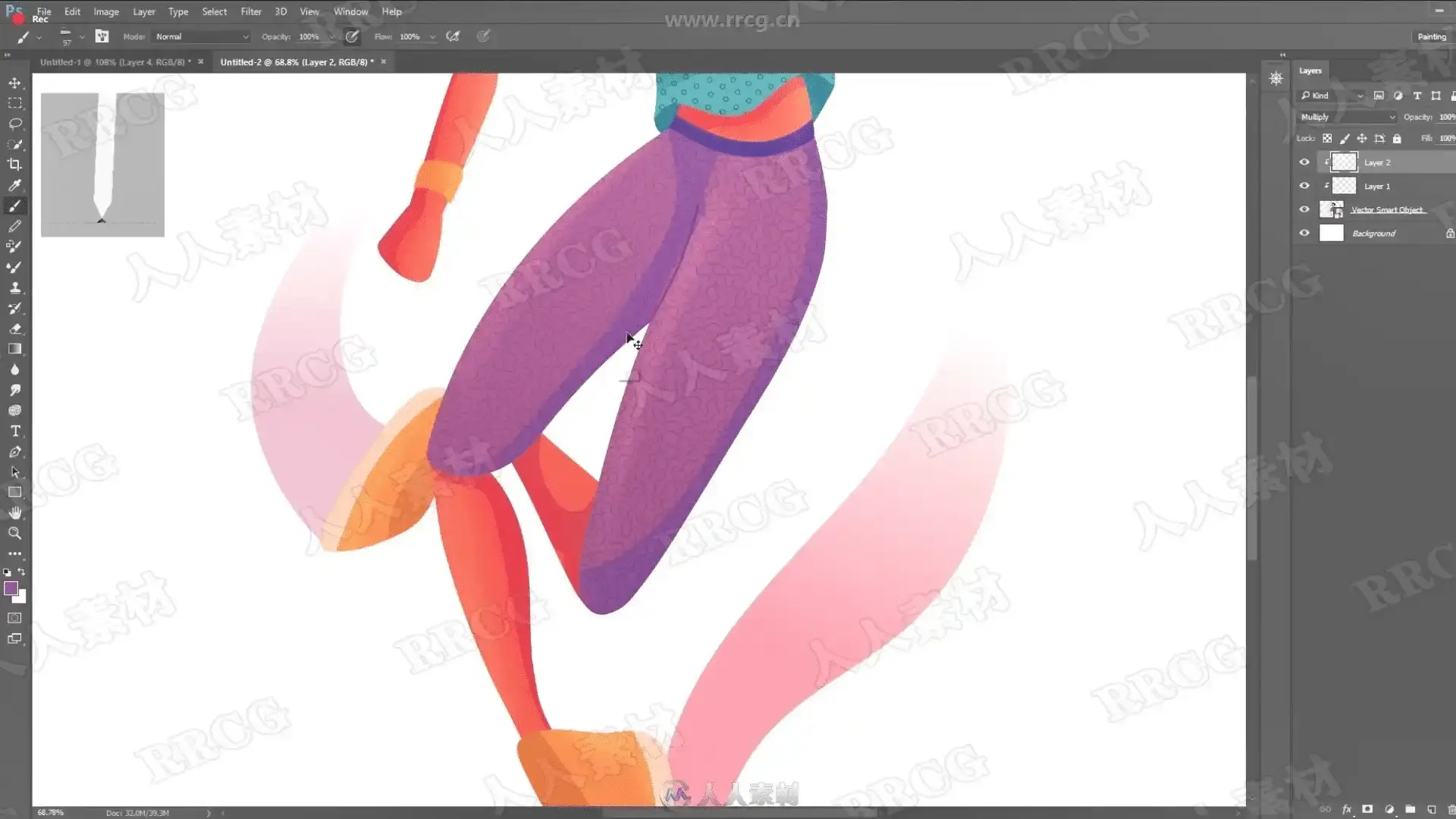The image size is (1456, 819).
Task: Add layer style with fx button
Action: (x=1347, y=809)
